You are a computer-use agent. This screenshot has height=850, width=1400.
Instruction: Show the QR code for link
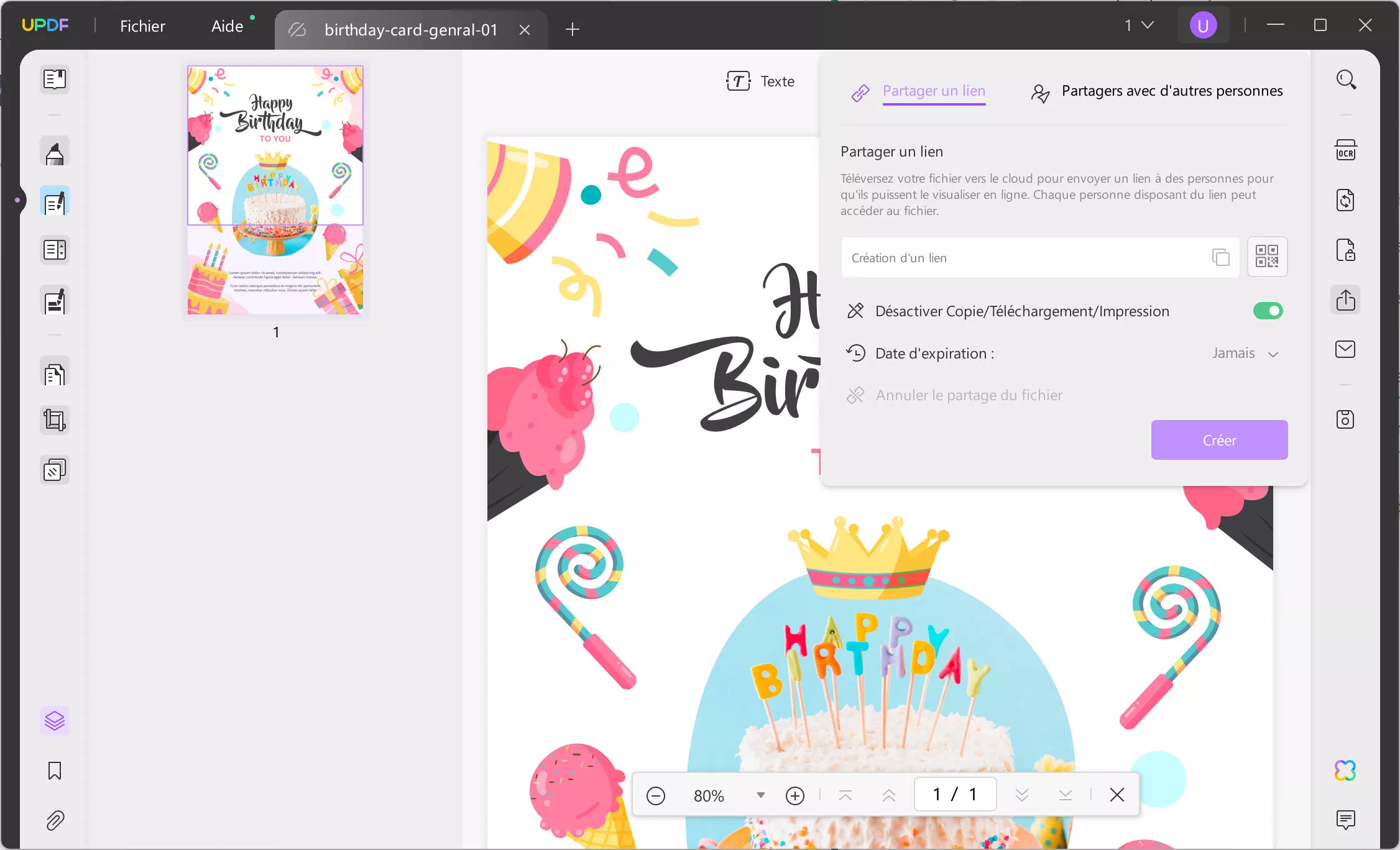1267,257
